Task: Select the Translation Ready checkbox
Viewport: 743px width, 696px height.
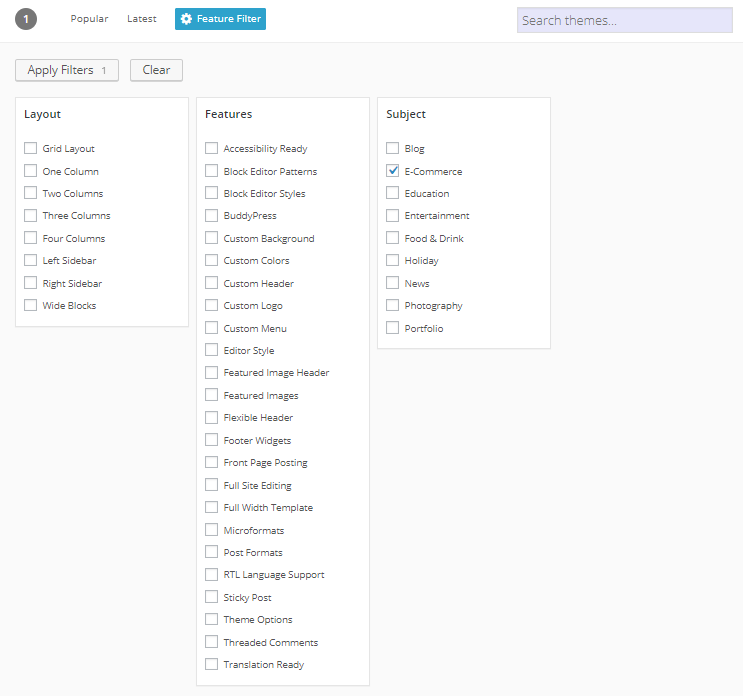Action: pyautogui.click(x=212, y=664)
